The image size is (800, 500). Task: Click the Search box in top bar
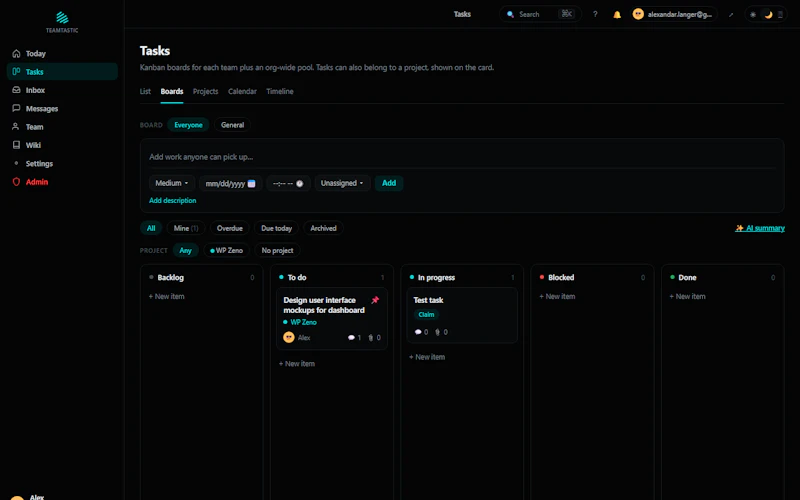pyautogui.click(x=540, y=14)
